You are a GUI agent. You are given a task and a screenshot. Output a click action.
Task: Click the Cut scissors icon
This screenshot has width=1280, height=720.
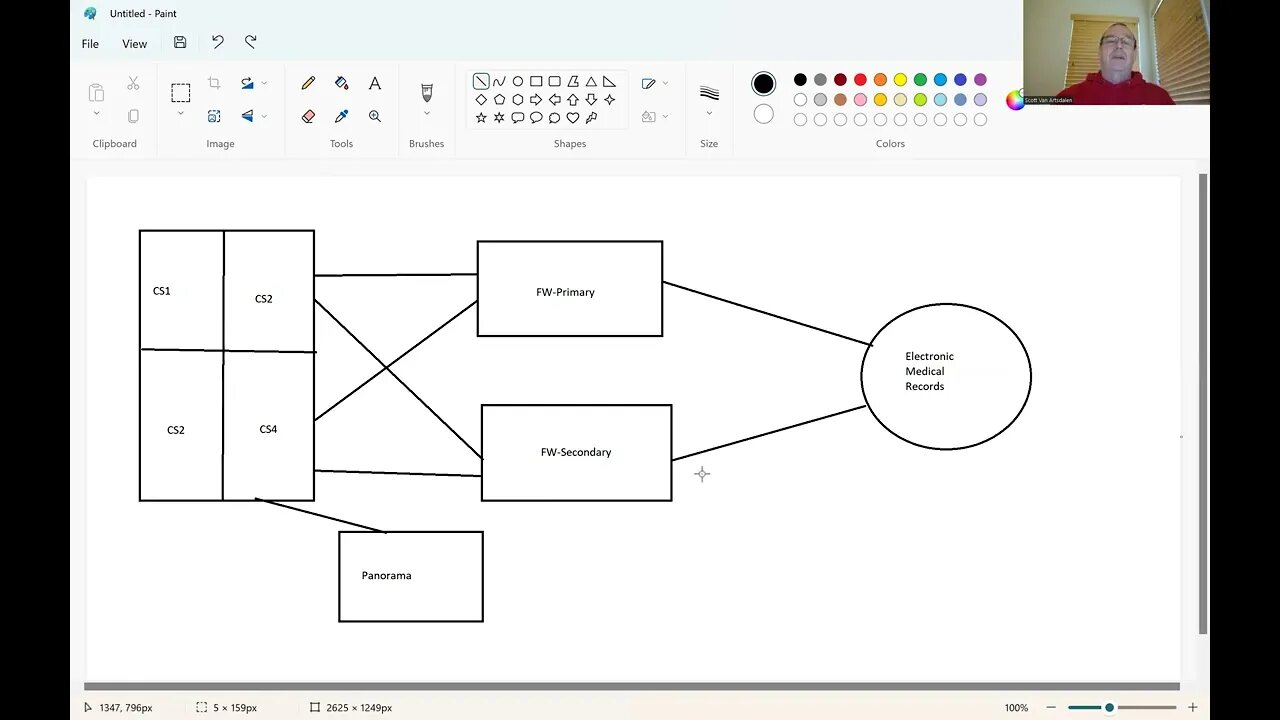tap(133, 84)
